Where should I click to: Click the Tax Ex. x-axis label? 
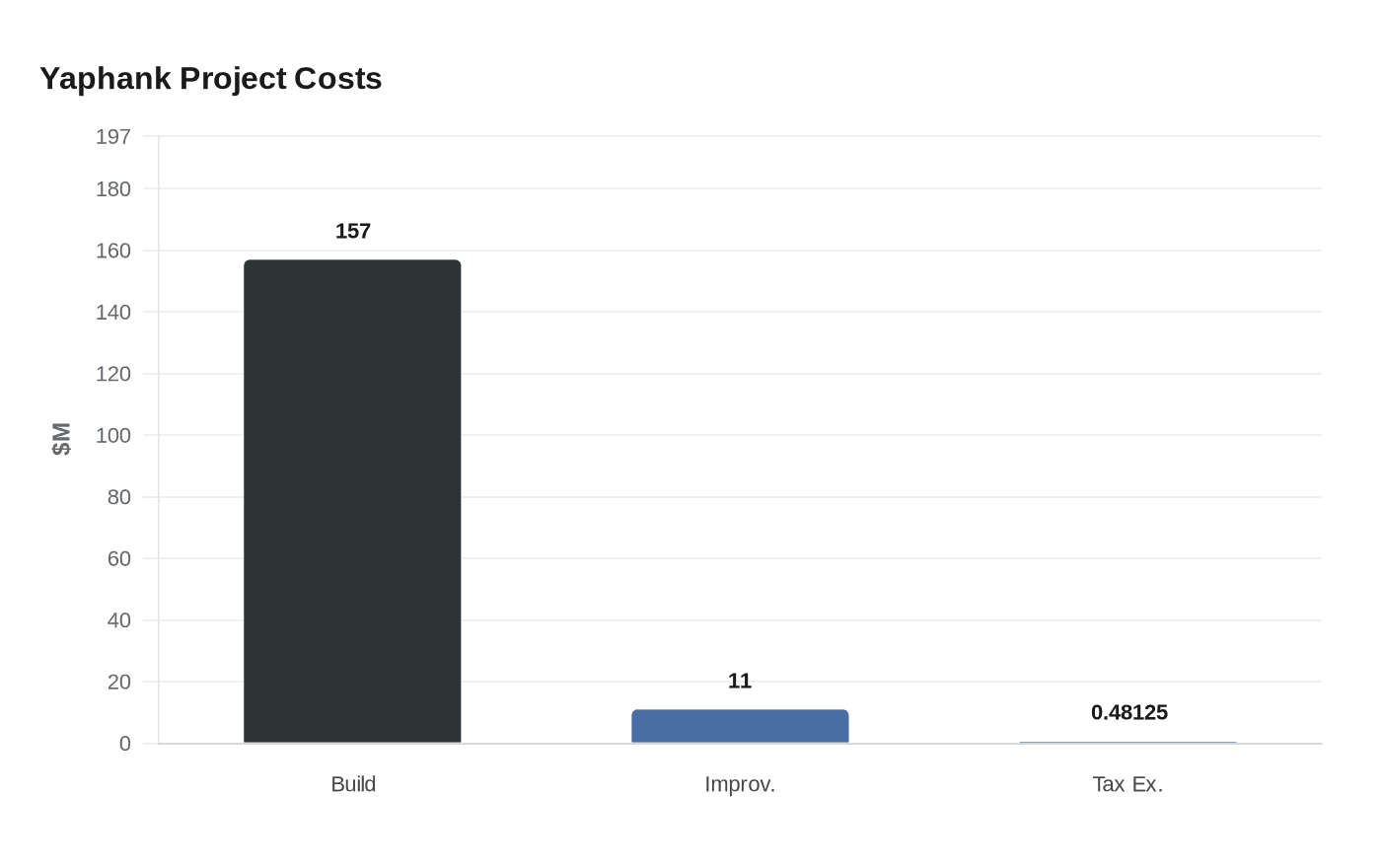click(x=1127, y=784)
